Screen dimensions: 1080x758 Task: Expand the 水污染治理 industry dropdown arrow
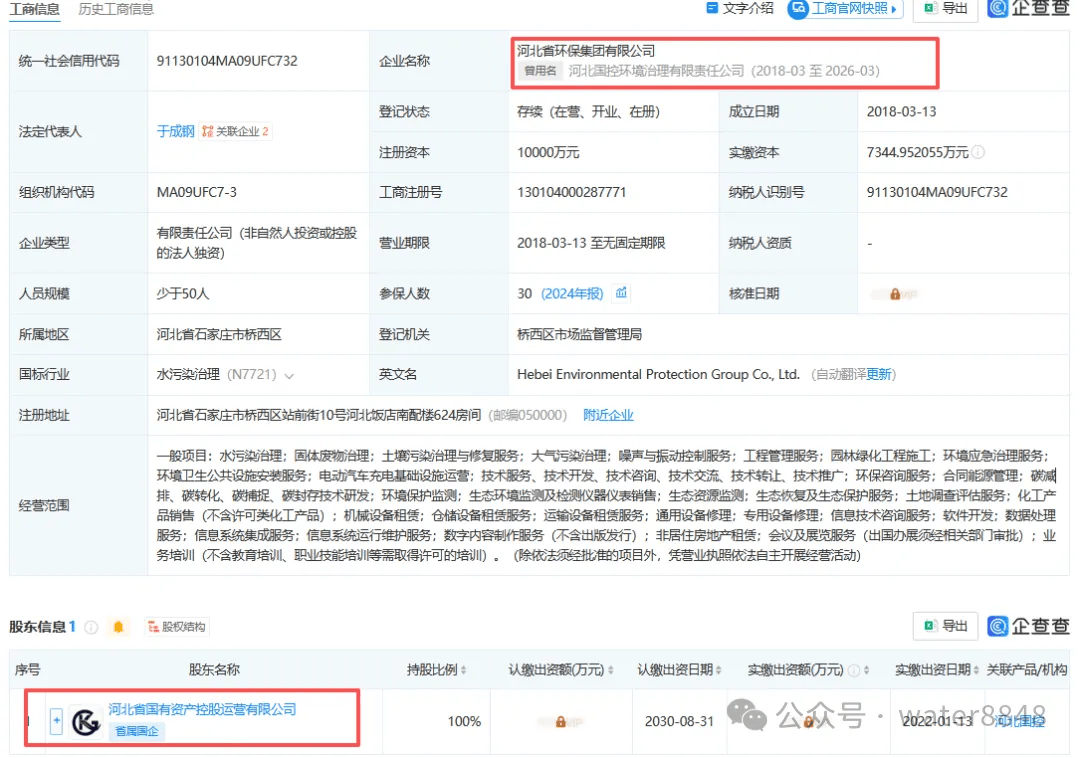(x=290, y=375)
